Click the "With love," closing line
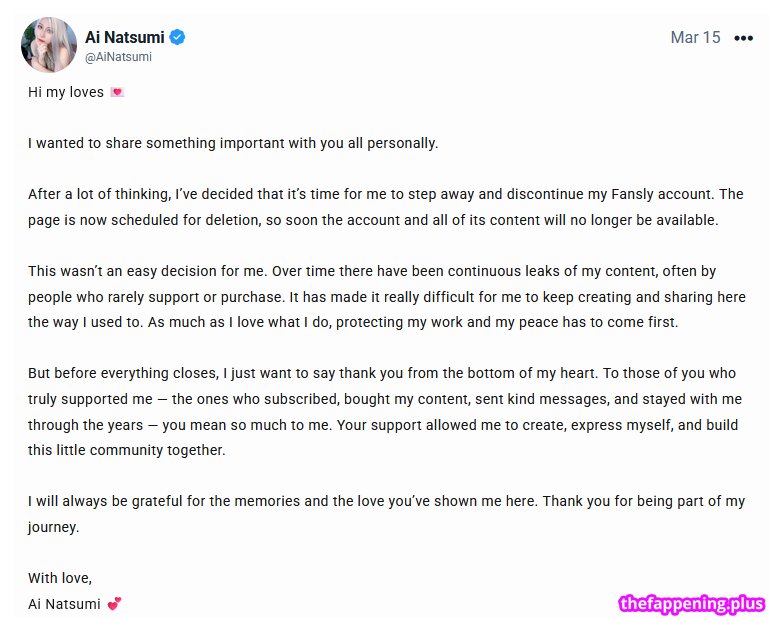 click(x=59, y=578)
